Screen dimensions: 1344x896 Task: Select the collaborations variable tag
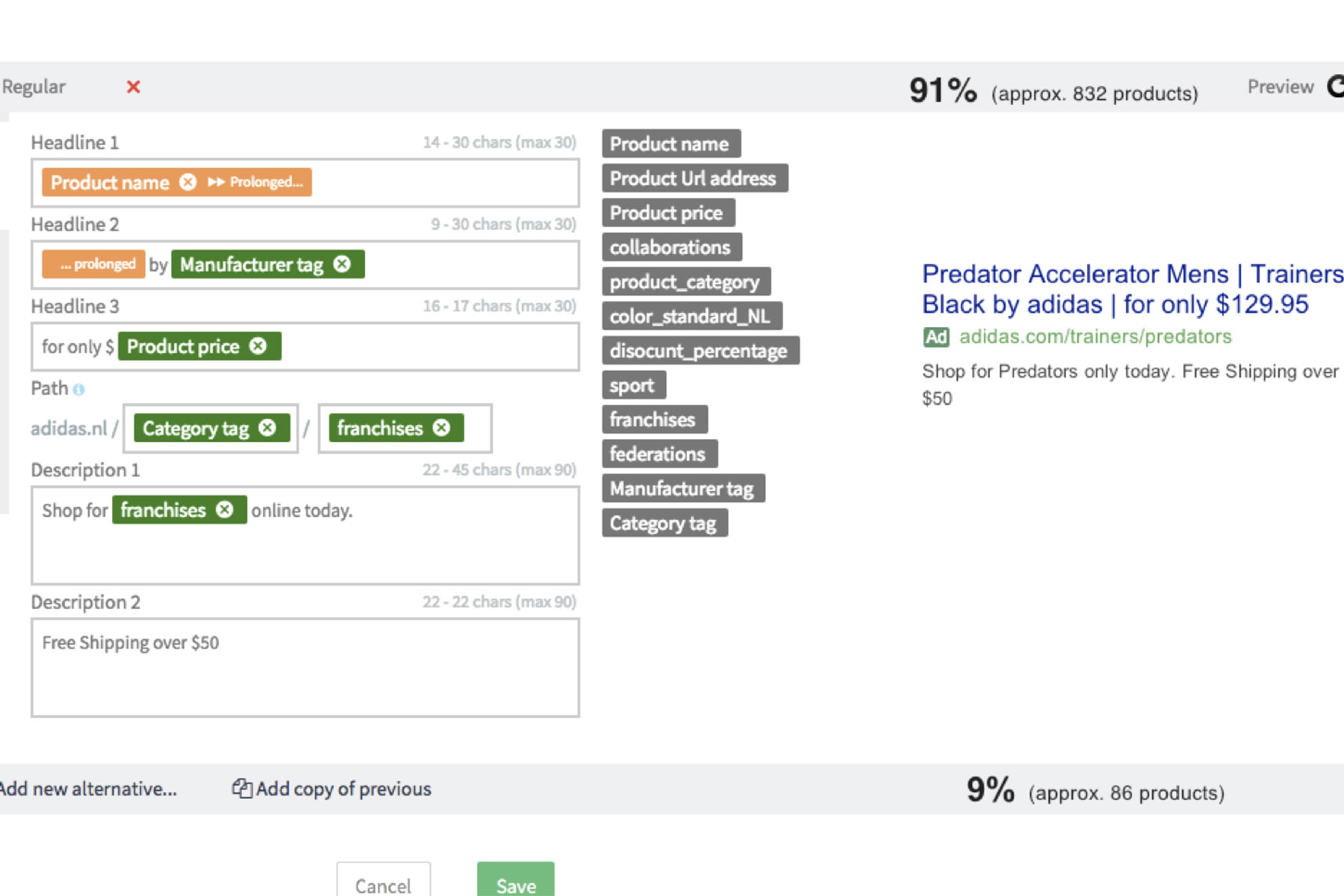pyautogui.click(x=672, y=247)
